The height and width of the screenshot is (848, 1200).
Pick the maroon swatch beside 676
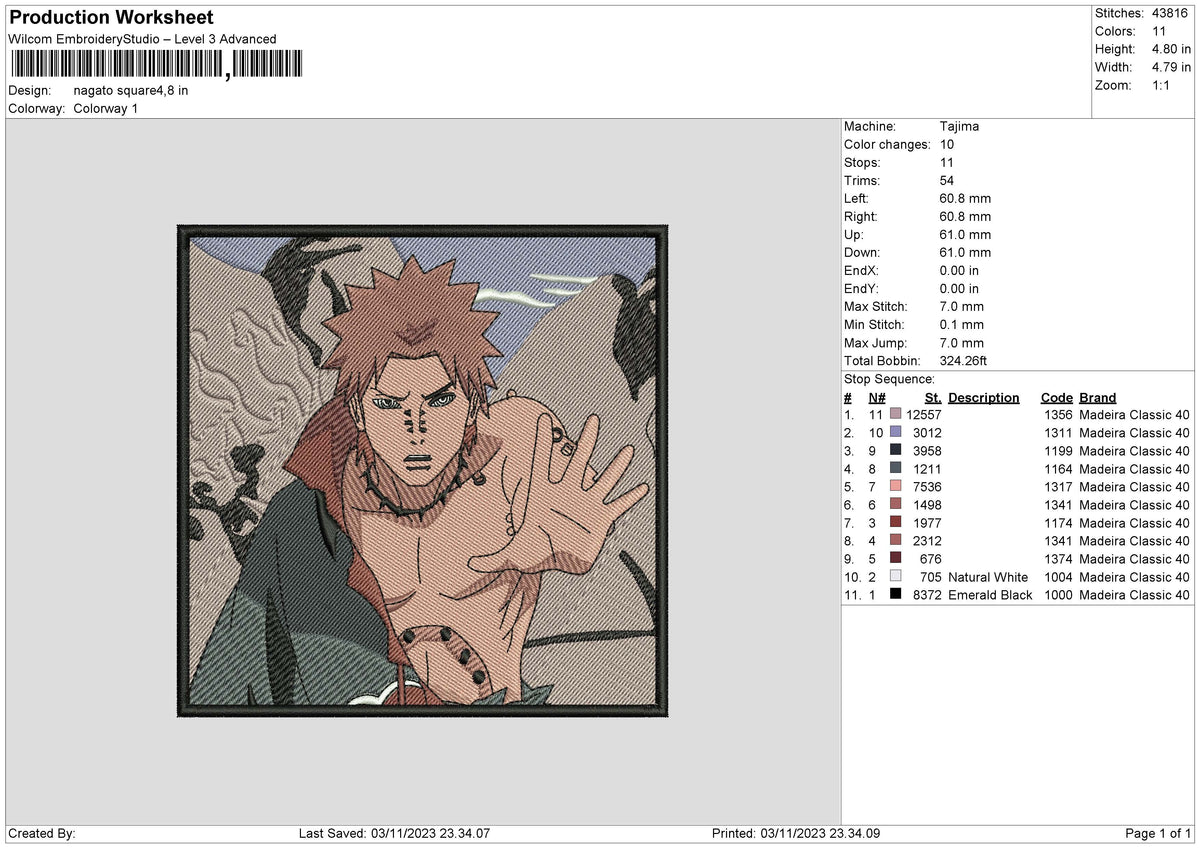pyautogui.click(x=895, y=558)
